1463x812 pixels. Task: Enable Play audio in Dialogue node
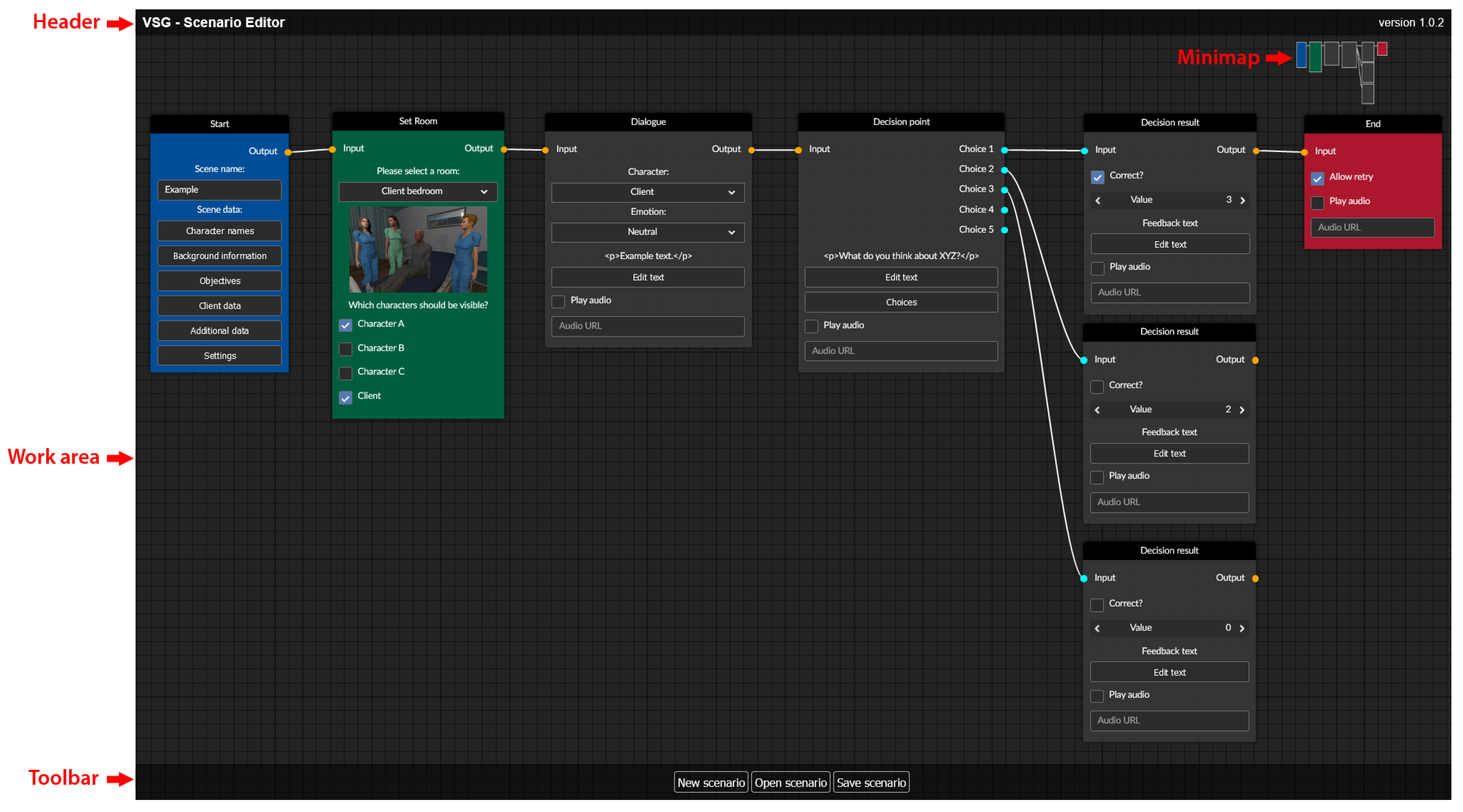click(558, 301)
